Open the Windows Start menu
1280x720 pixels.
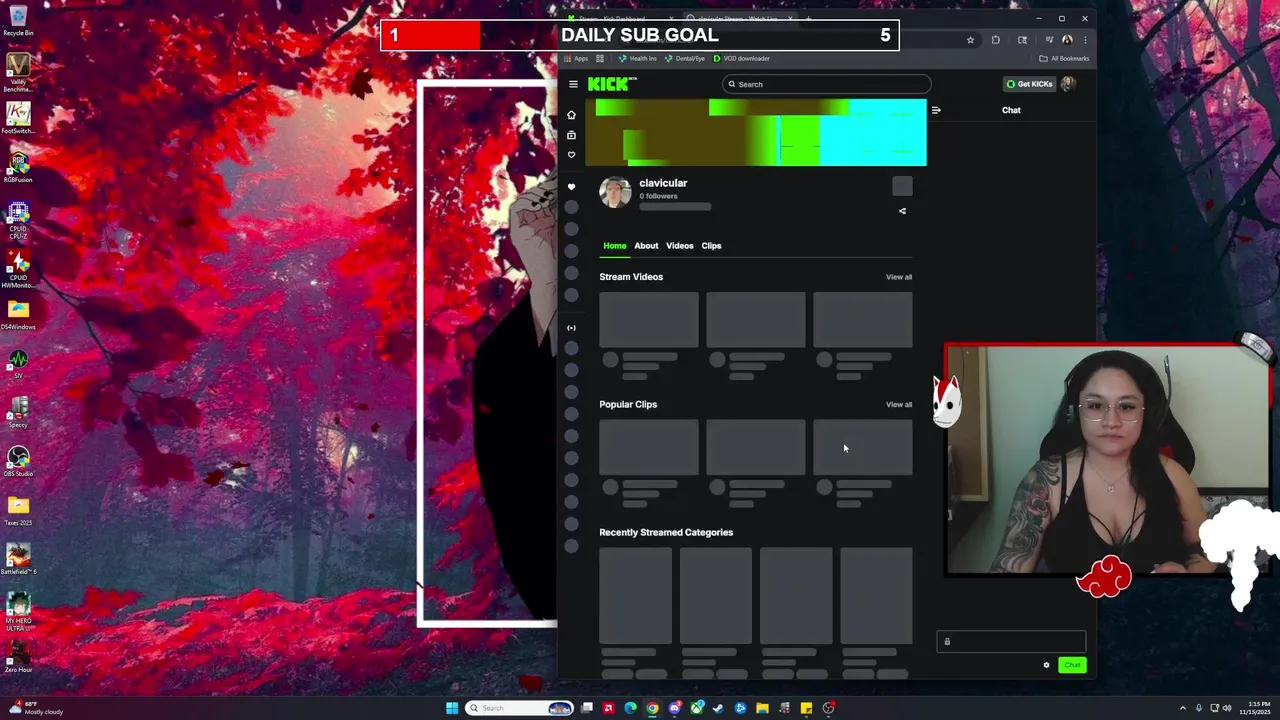click(451, 708)
